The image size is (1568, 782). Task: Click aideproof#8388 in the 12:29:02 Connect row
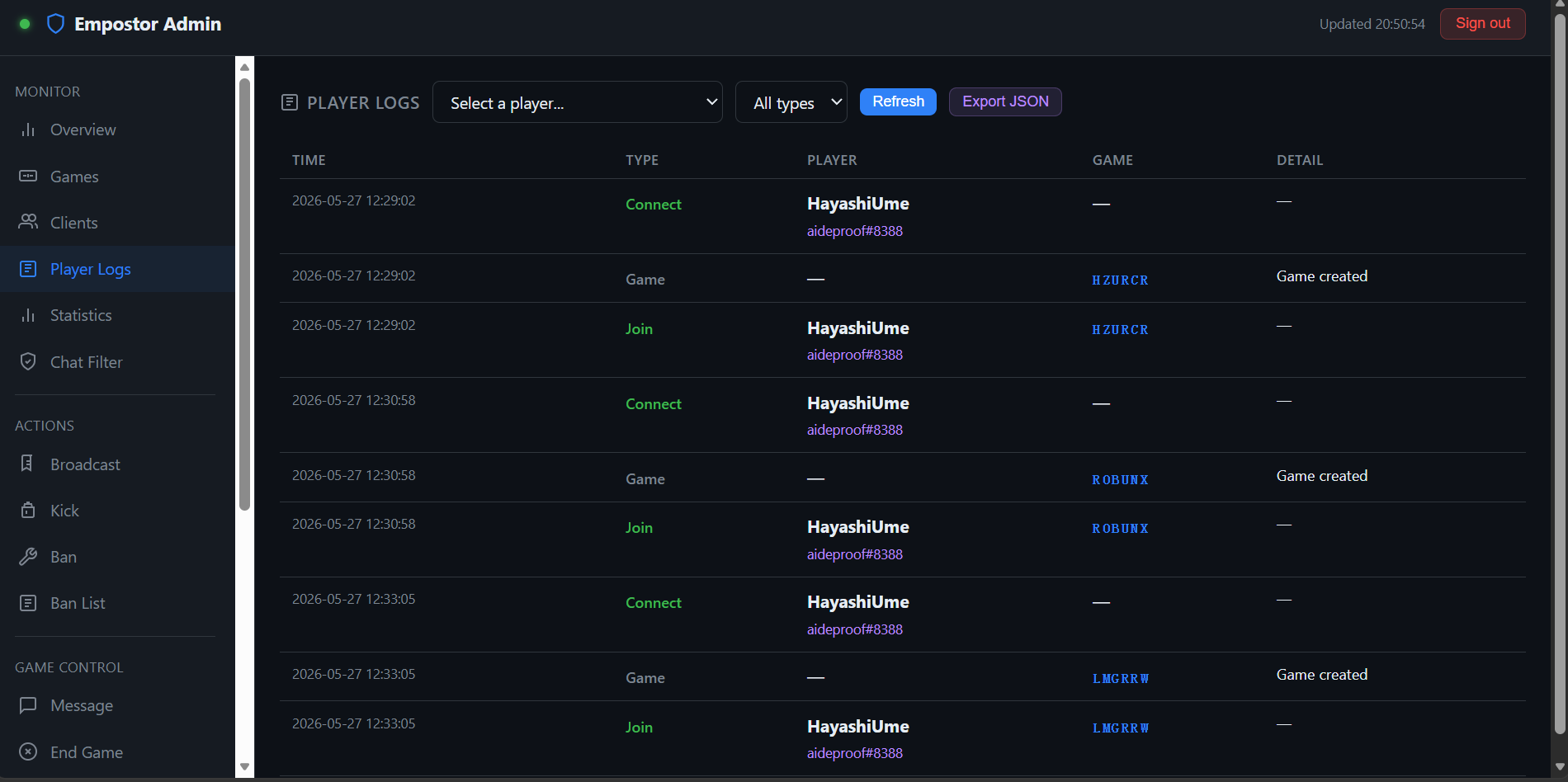pyautogui.click(x=855, y=231)
